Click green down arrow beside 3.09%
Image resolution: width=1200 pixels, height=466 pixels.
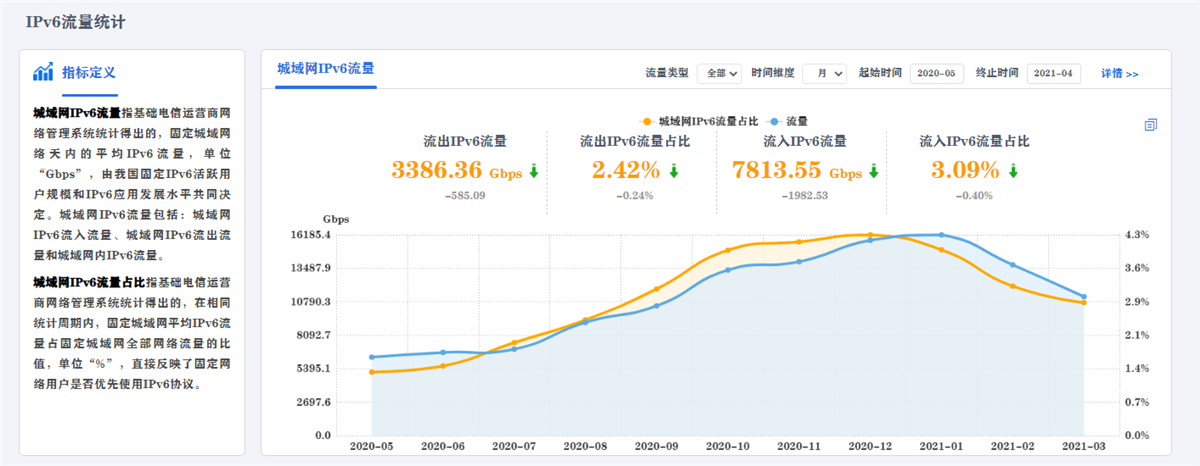coord(1013,171)
